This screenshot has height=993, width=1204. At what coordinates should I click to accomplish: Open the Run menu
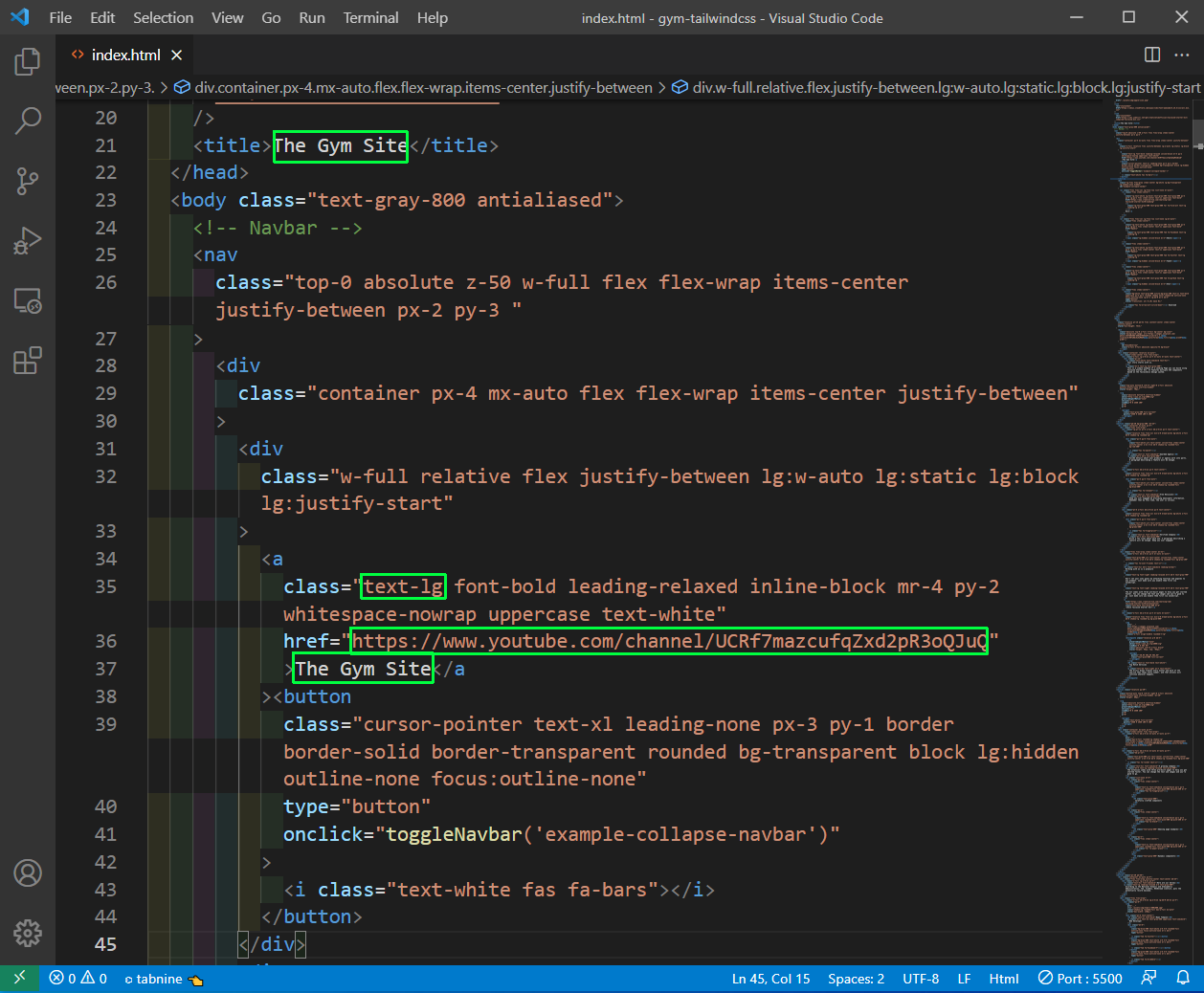[312, 17]
